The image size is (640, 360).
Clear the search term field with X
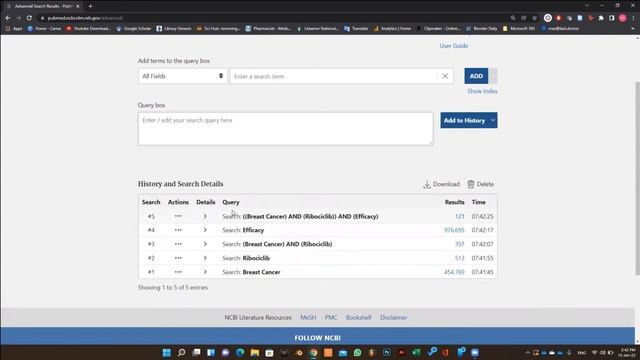tap(445, 76)
